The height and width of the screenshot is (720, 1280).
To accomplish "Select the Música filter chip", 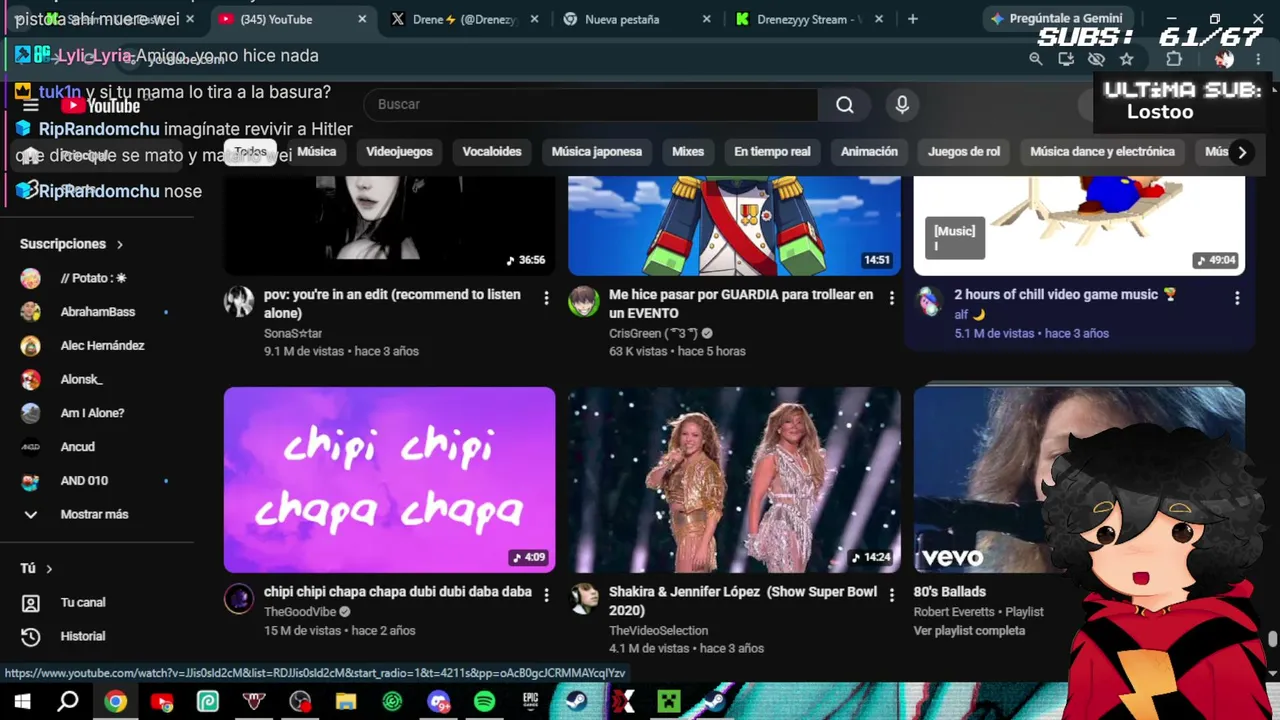I will (316, 151).
